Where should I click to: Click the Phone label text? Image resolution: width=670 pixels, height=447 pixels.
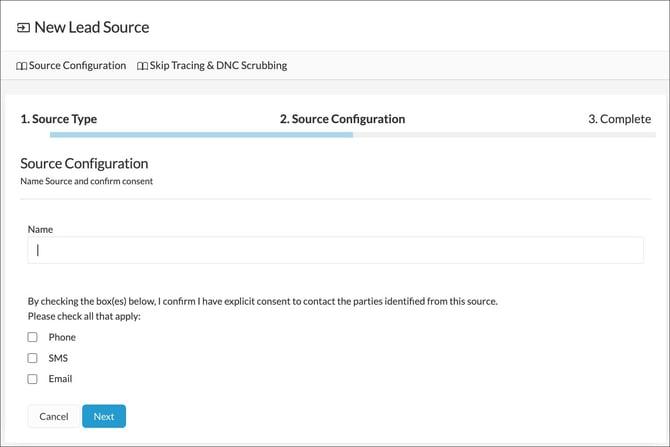(x=62, y=337)
